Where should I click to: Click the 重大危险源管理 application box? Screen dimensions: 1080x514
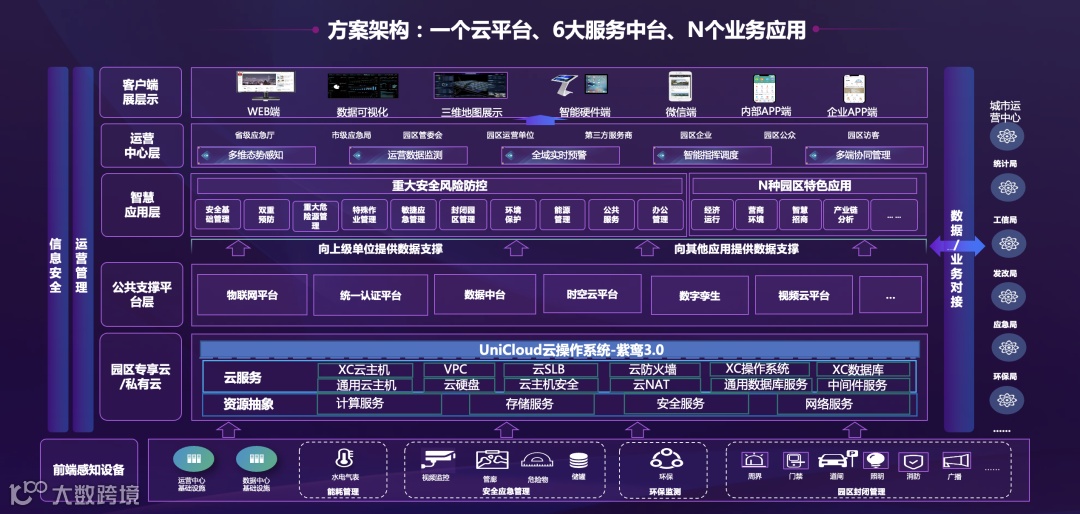pyautogui.click(x=315, y=214)
